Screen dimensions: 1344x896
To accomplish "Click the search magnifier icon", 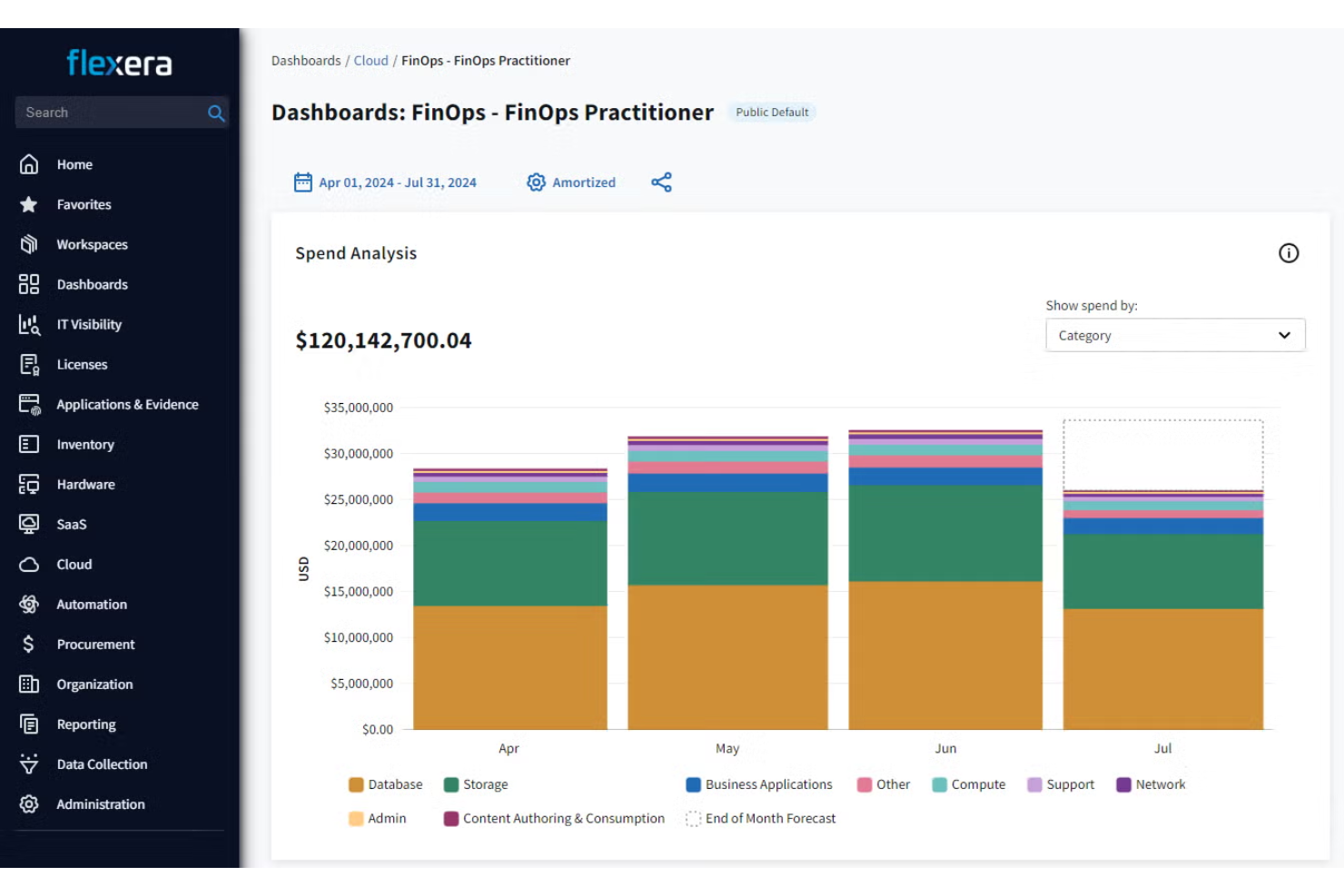I will point(215,113).
